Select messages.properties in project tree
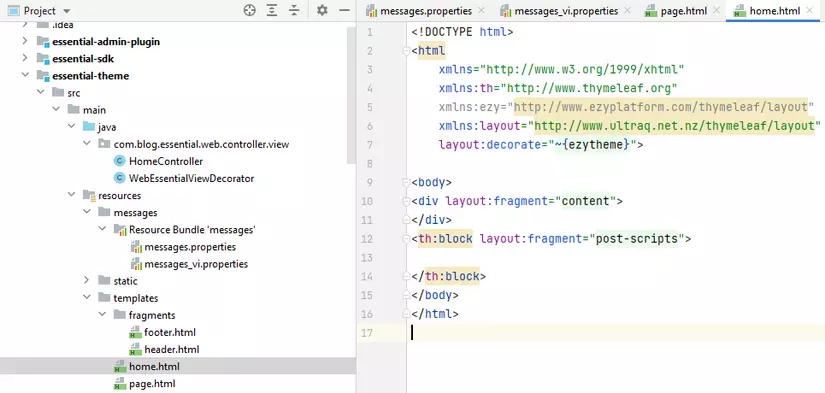Viewport: 825px width, 393px height. coord(190,247)
